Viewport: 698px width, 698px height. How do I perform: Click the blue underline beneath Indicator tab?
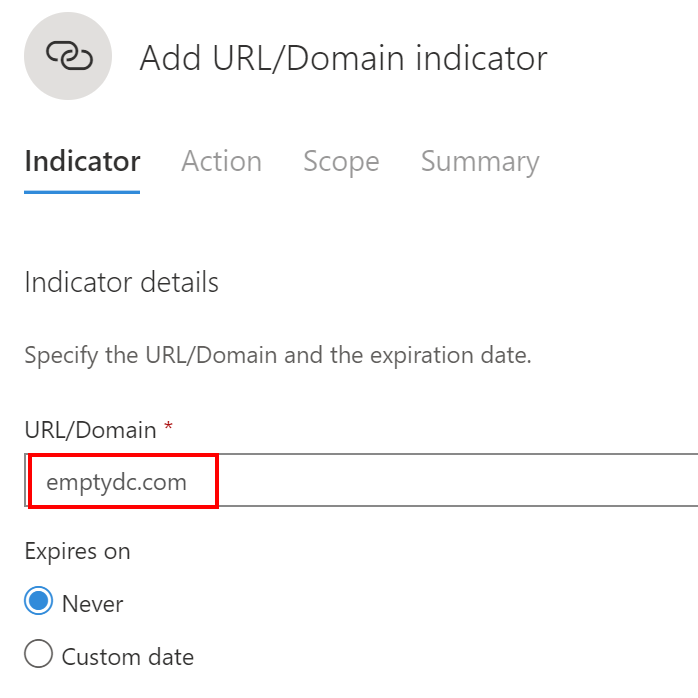(82, 191)
